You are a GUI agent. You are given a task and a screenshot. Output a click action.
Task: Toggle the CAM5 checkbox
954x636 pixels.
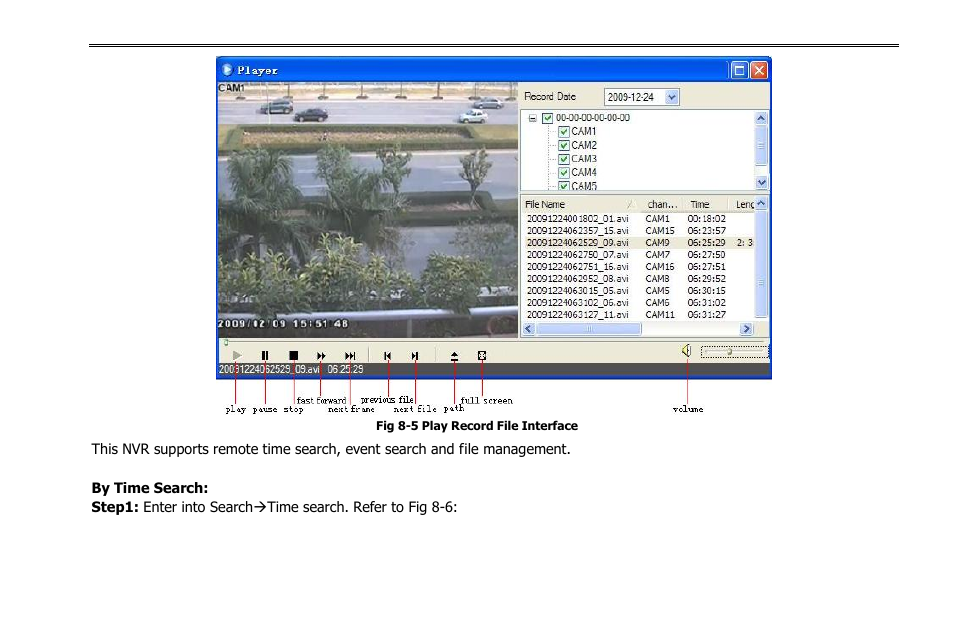tap(563, 186)
